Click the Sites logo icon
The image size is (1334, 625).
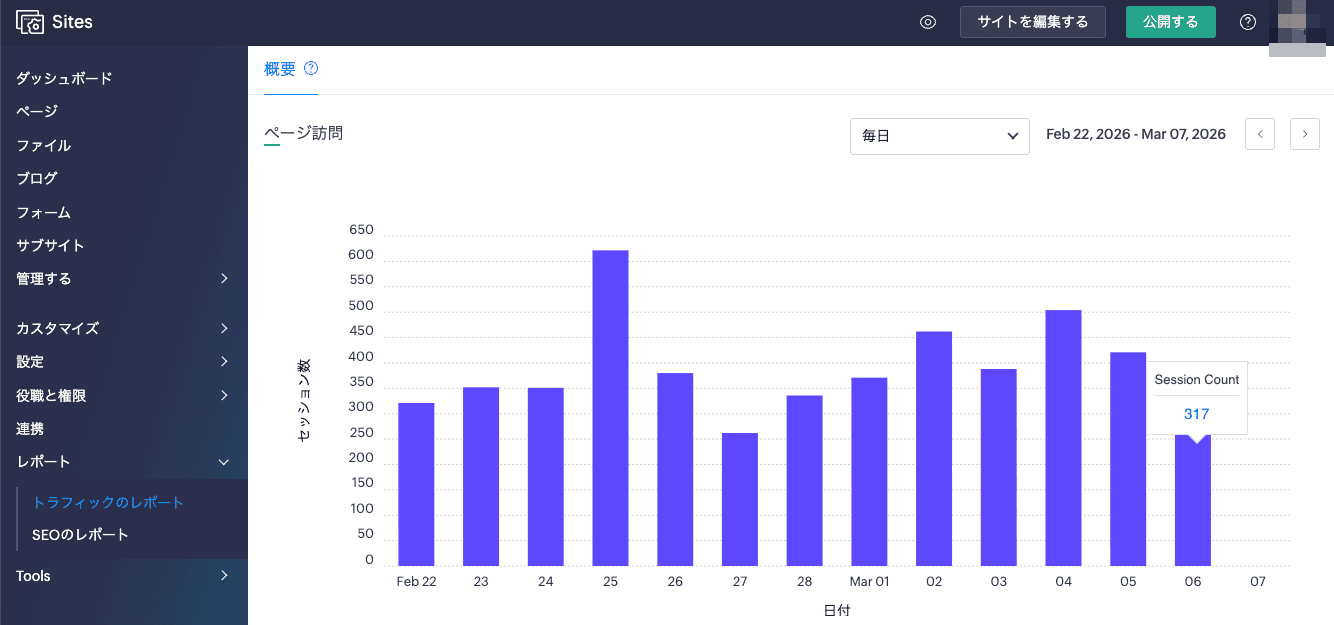click(x=30, y=22)
